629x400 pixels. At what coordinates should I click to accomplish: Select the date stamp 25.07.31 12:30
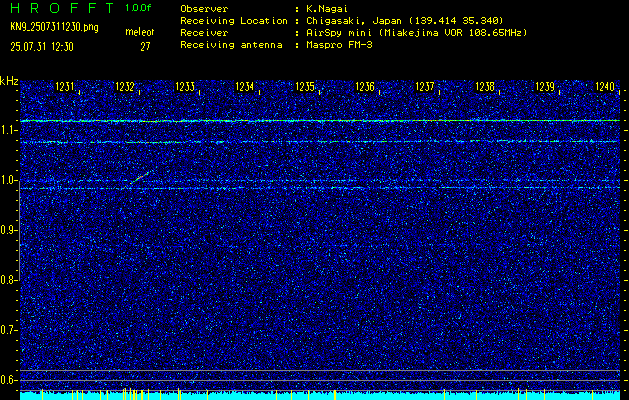click(42, 47)
